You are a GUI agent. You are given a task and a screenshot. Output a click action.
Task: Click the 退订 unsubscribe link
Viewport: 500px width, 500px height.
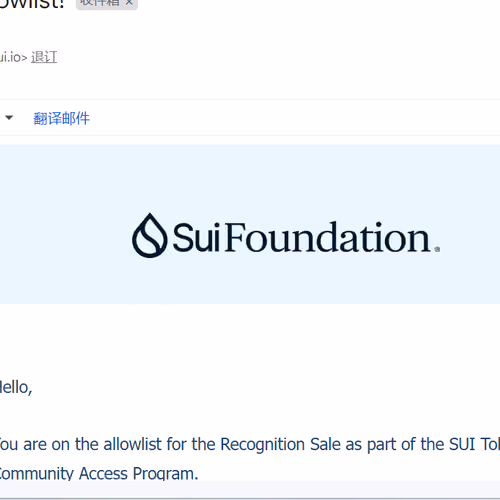coord(44,57)
